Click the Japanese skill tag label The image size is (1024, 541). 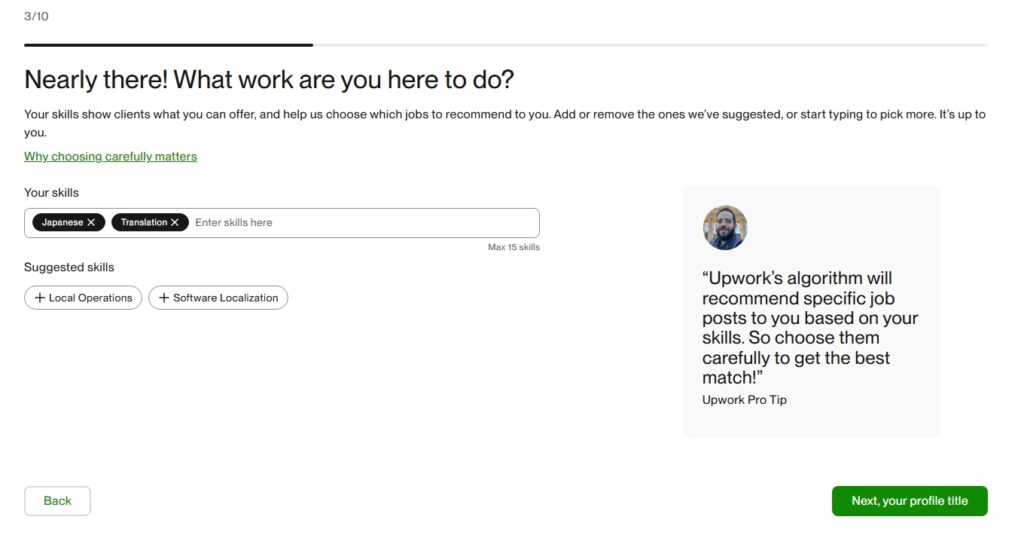62,223
